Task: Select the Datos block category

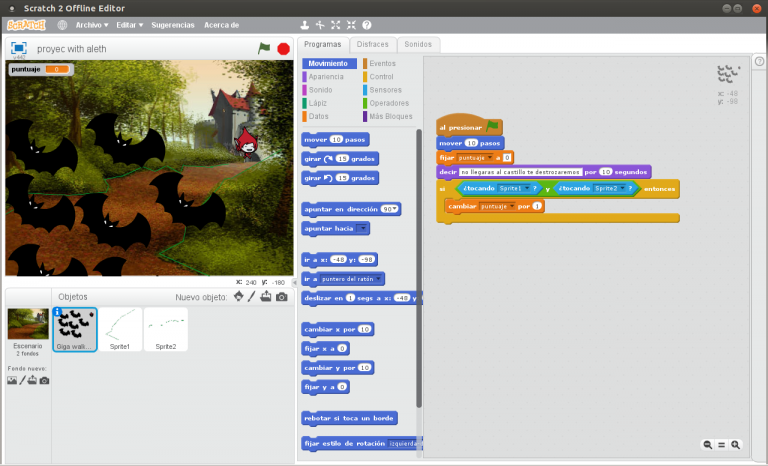Action: pyautogui.click(x=315, y=116)
